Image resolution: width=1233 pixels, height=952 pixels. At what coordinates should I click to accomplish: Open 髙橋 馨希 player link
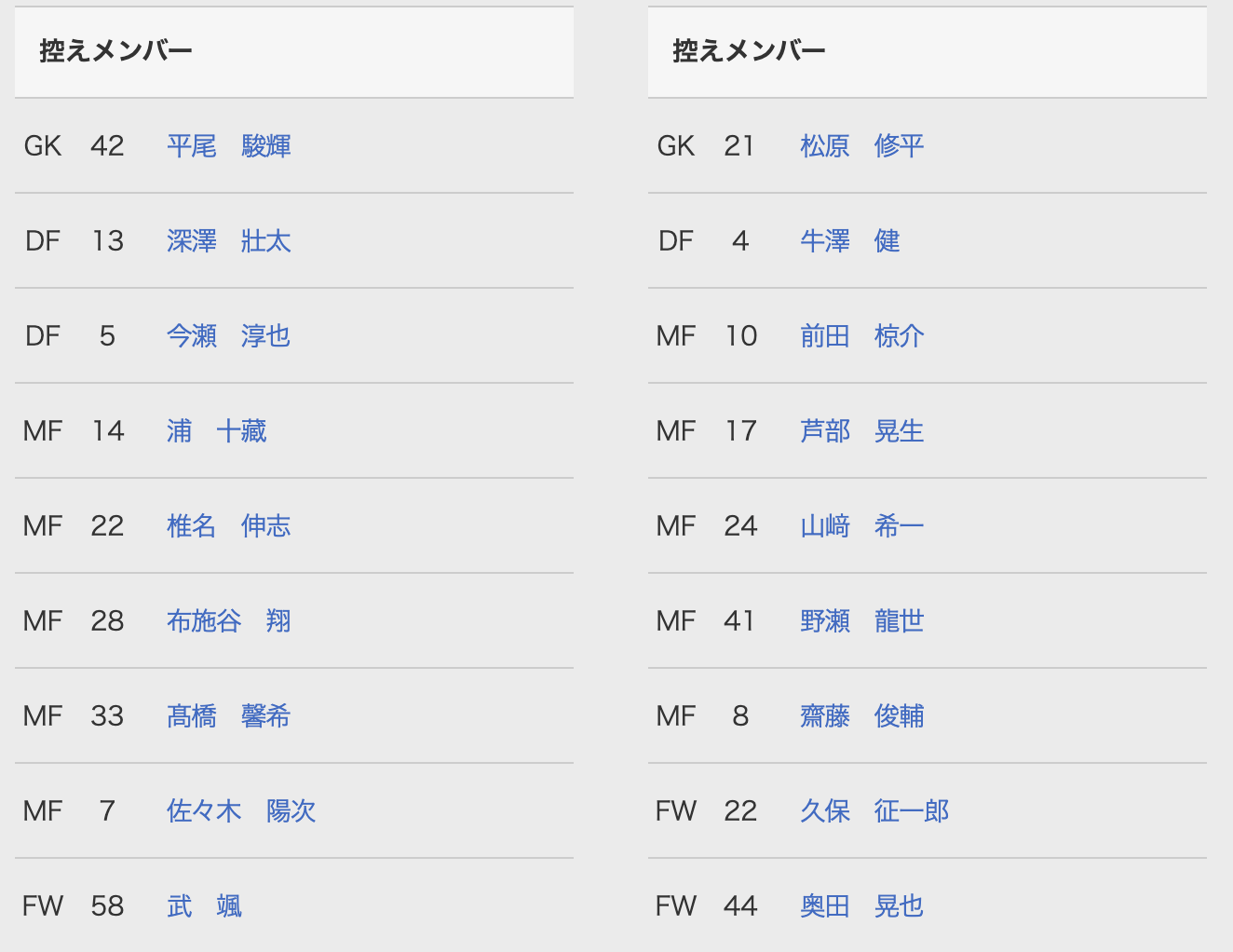229,716
